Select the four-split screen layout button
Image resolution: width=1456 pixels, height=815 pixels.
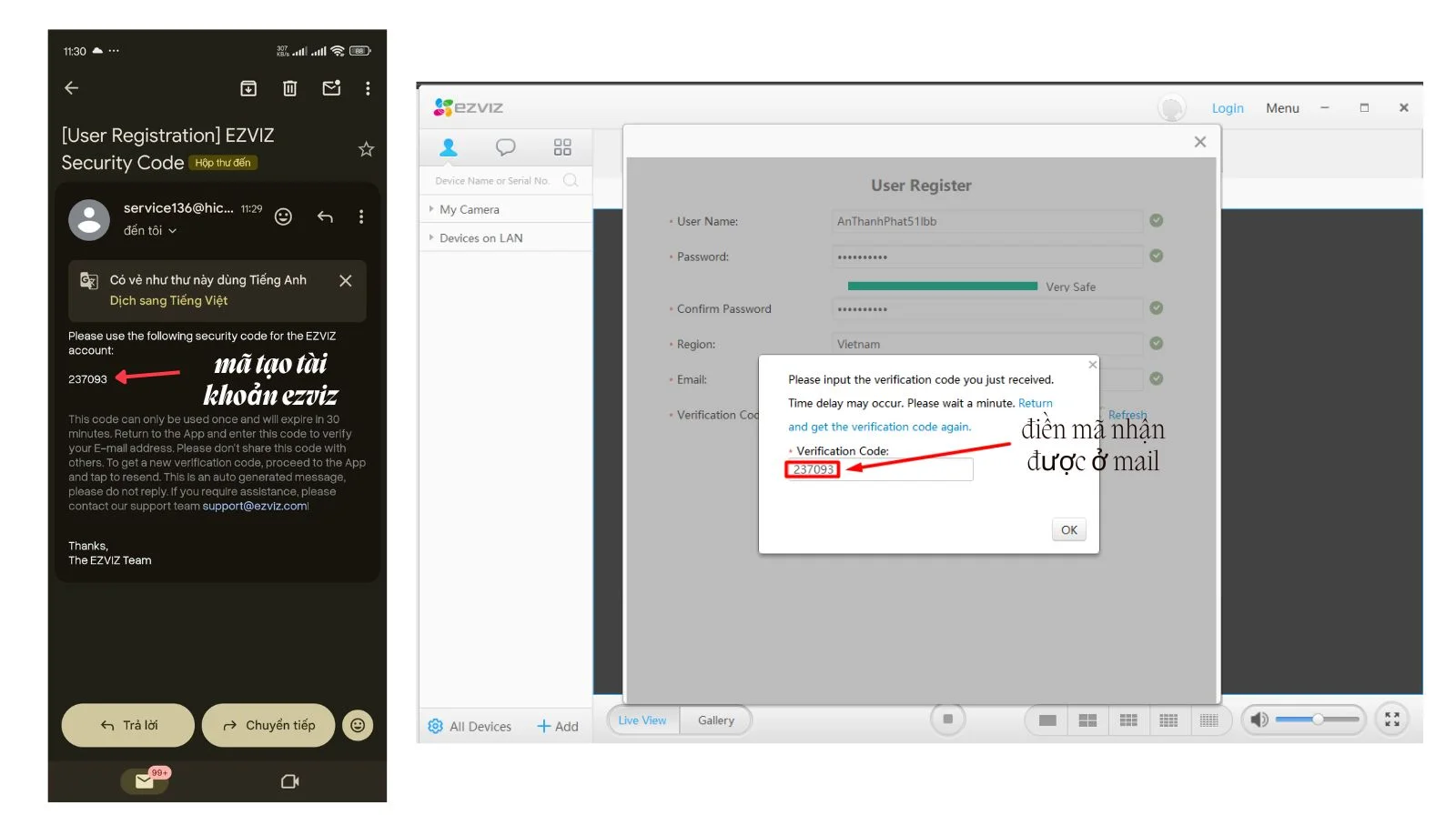tap(1087, 720)
